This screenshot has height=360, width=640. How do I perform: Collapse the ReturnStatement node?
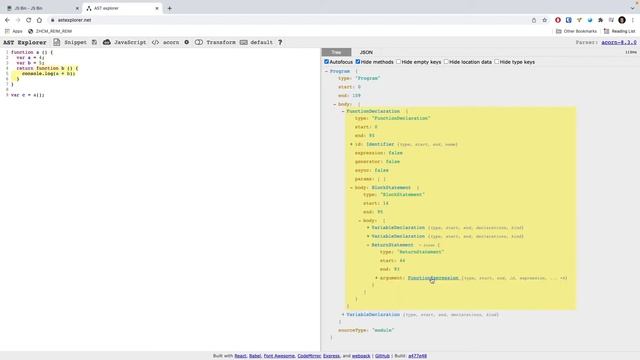(368, 245)
